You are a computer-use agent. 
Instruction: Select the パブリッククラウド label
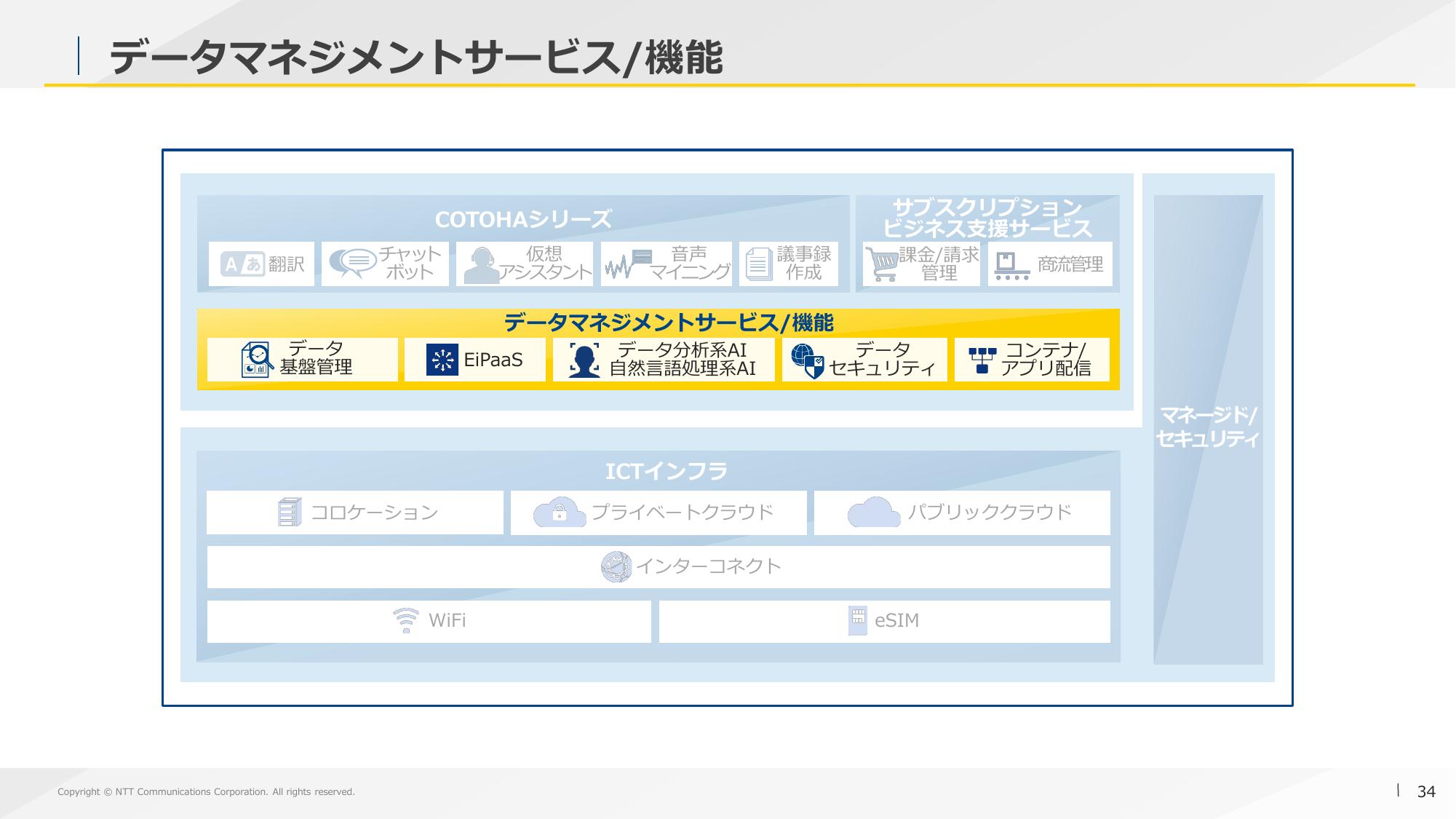click(x=989, y=513)
